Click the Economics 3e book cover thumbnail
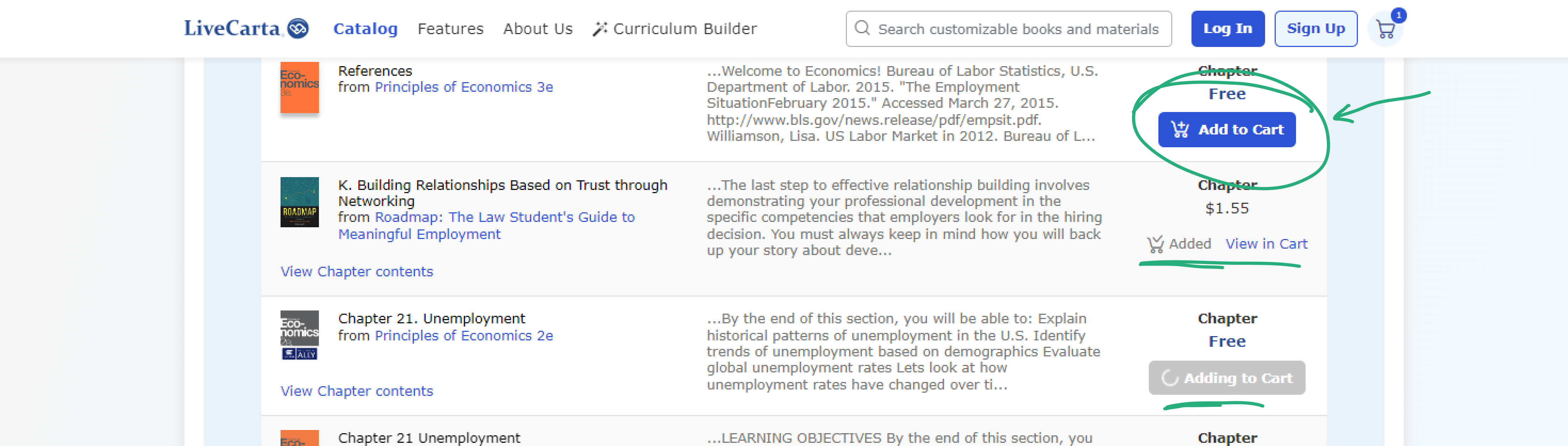Image resolution: width=1568 pixels, height=446 pixels. pyautogui.click(x=299, y=87)
